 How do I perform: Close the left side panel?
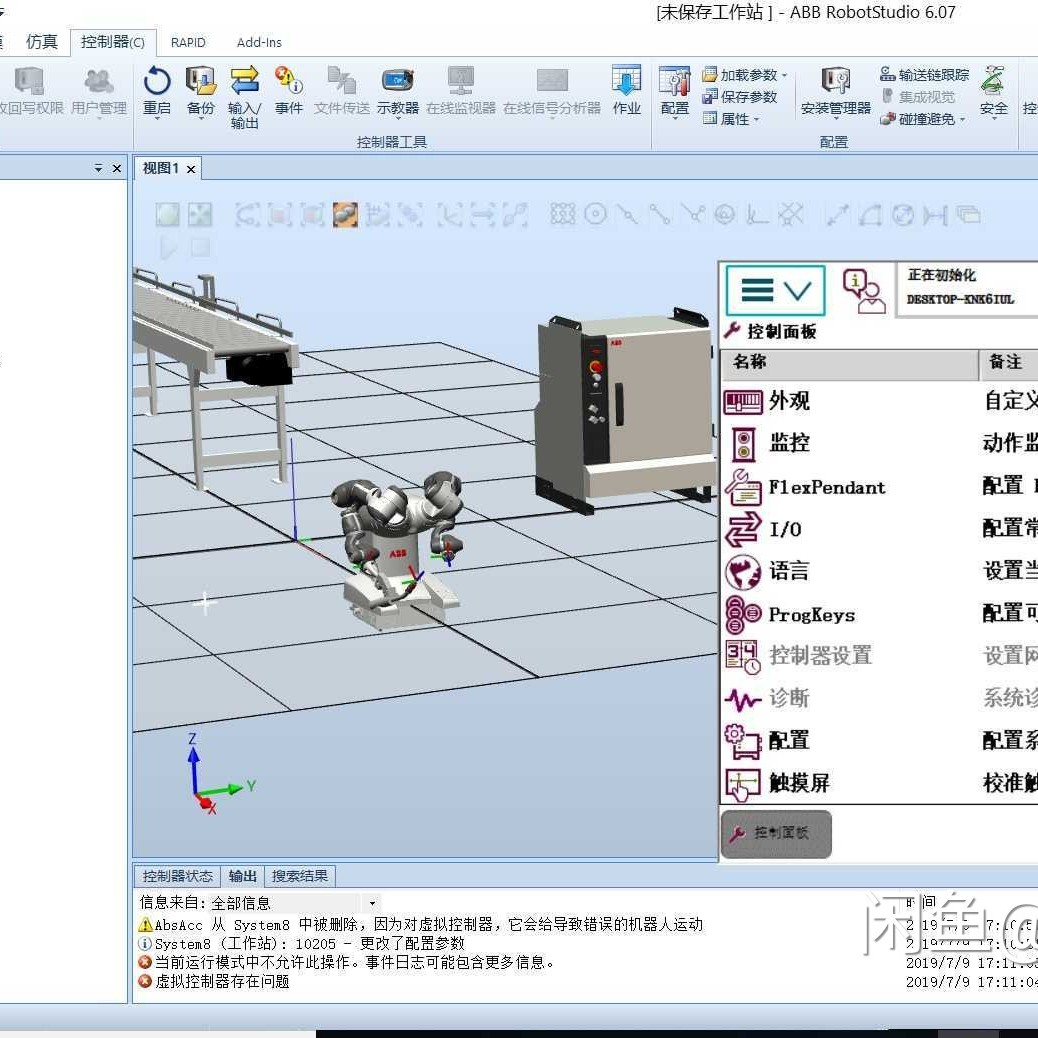tap(117, 169)
